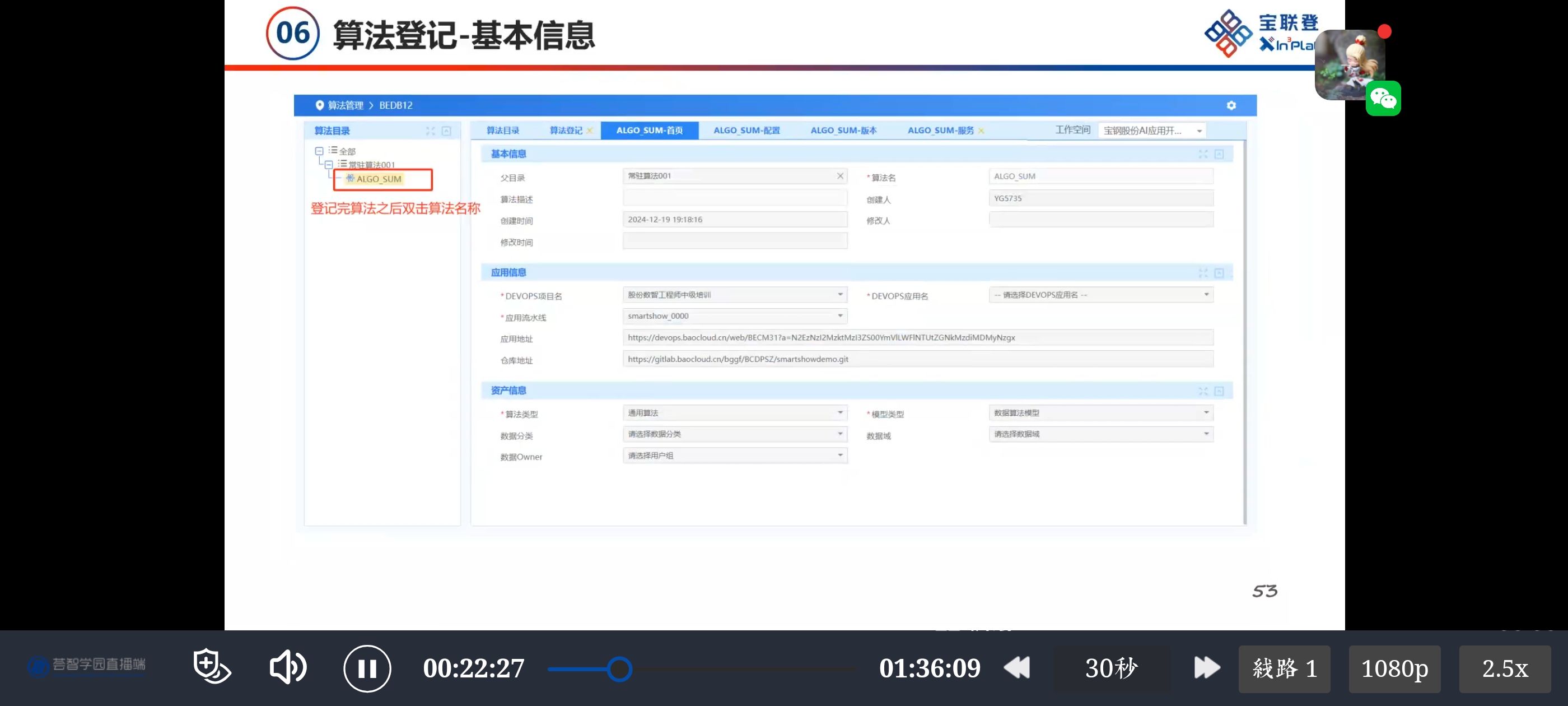Switch to ALGO_SUM-版本 tab
This screenshot has height=706, width=1568.
tap(843, 131)
